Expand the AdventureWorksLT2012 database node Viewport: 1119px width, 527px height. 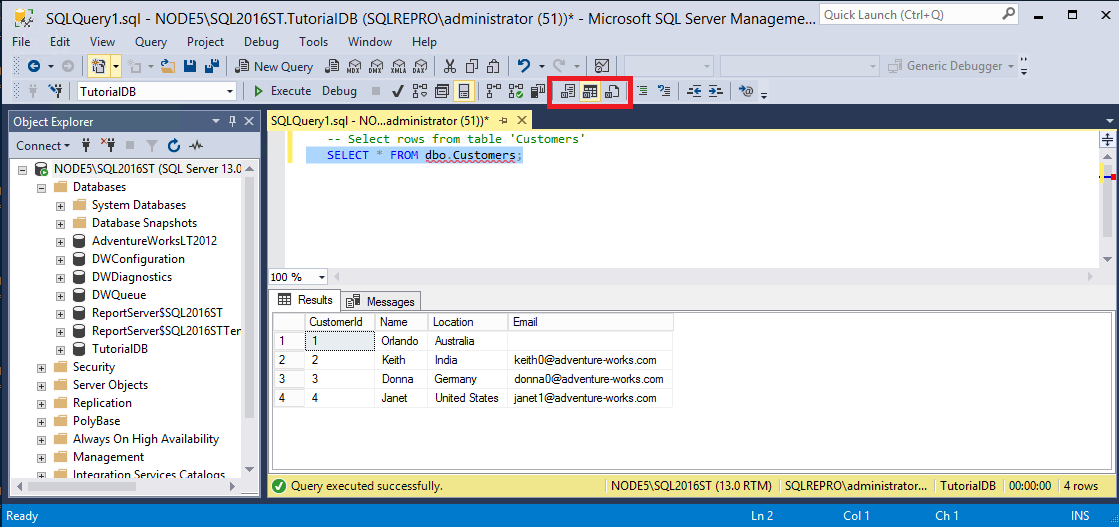point(60,241)
